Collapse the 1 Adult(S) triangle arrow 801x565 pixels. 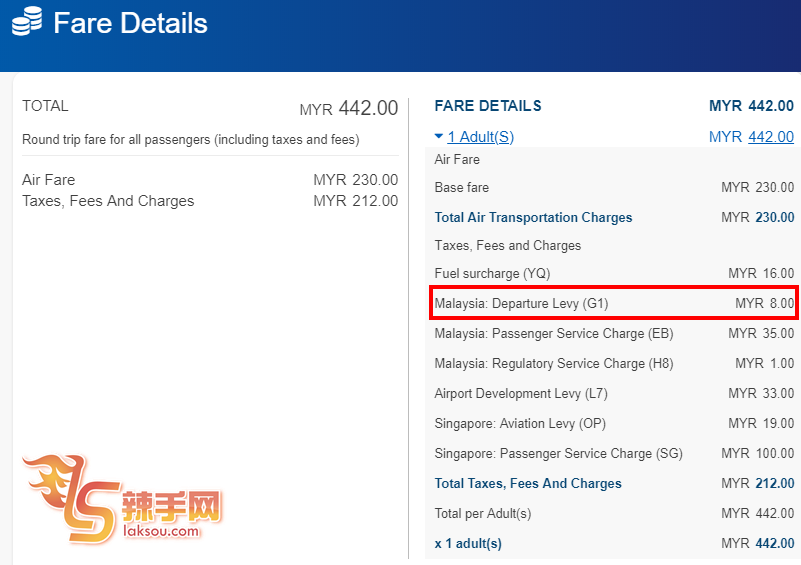point(439,137)
